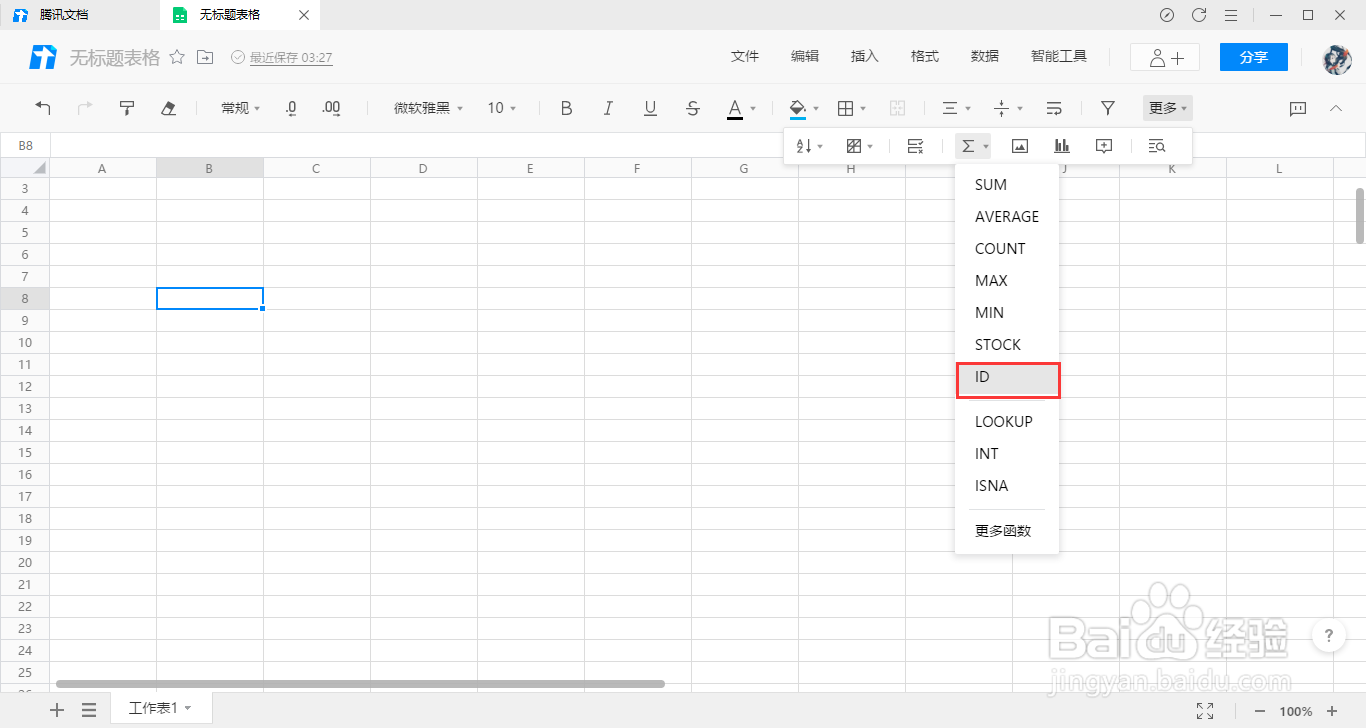Expand the borders dropdown

pos(851,108)
